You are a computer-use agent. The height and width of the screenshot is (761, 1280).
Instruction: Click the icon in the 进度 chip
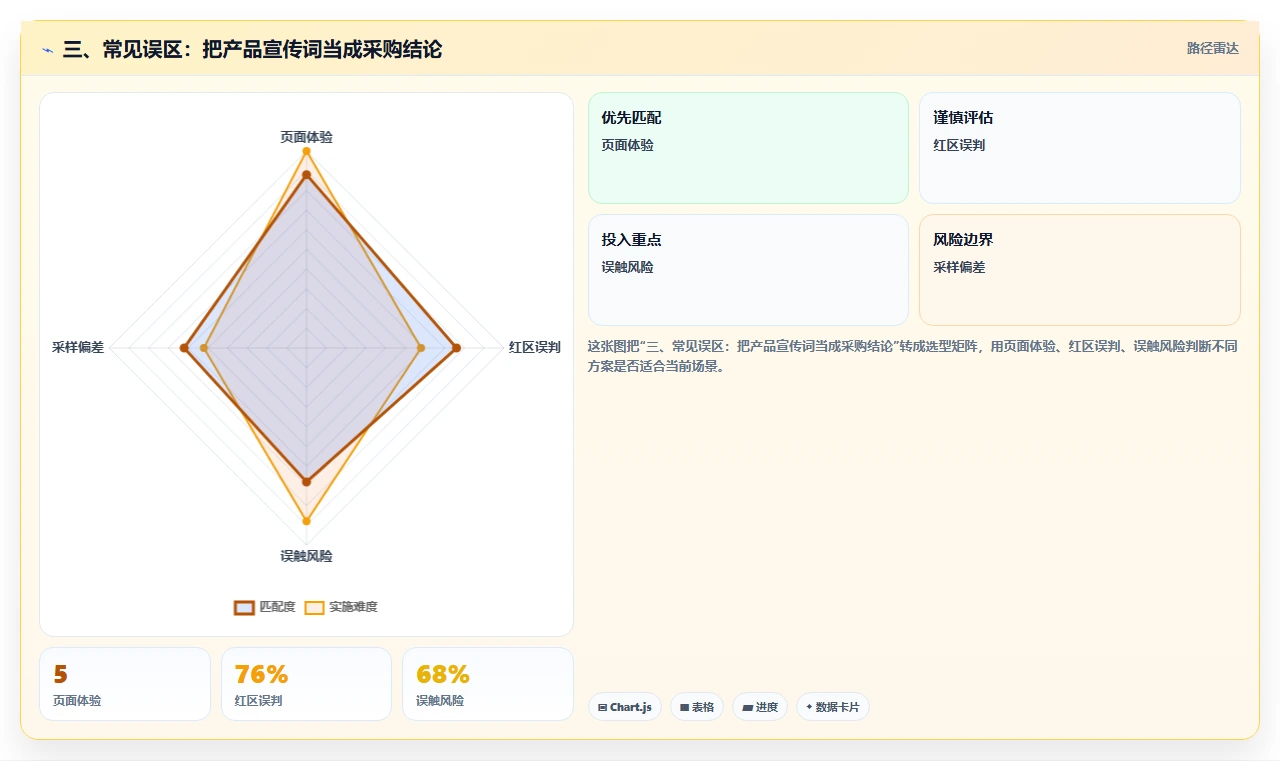point(747,707)
